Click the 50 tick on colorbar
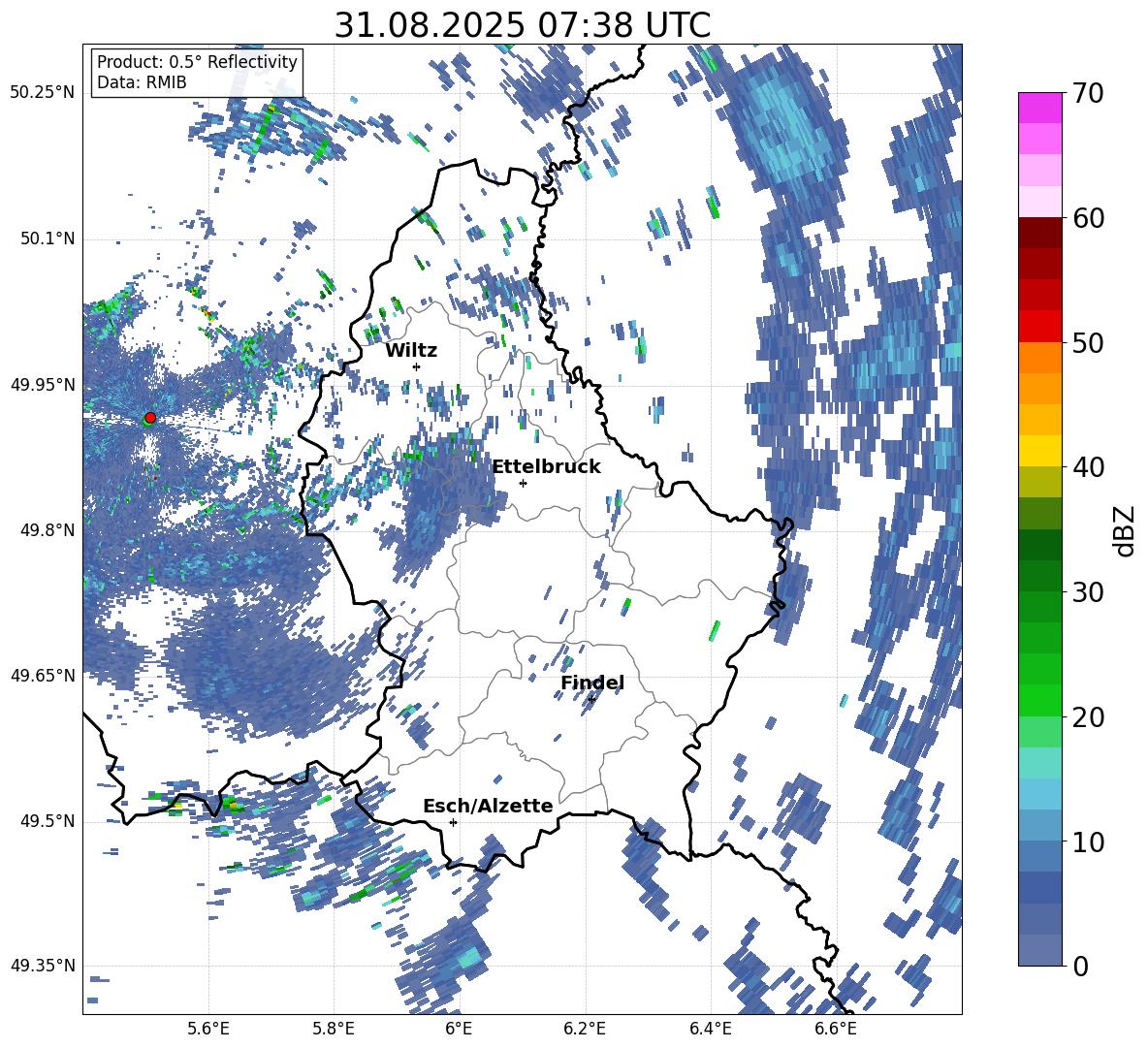Viewport: 1148px width, 1048px height. coord(1088,342)
